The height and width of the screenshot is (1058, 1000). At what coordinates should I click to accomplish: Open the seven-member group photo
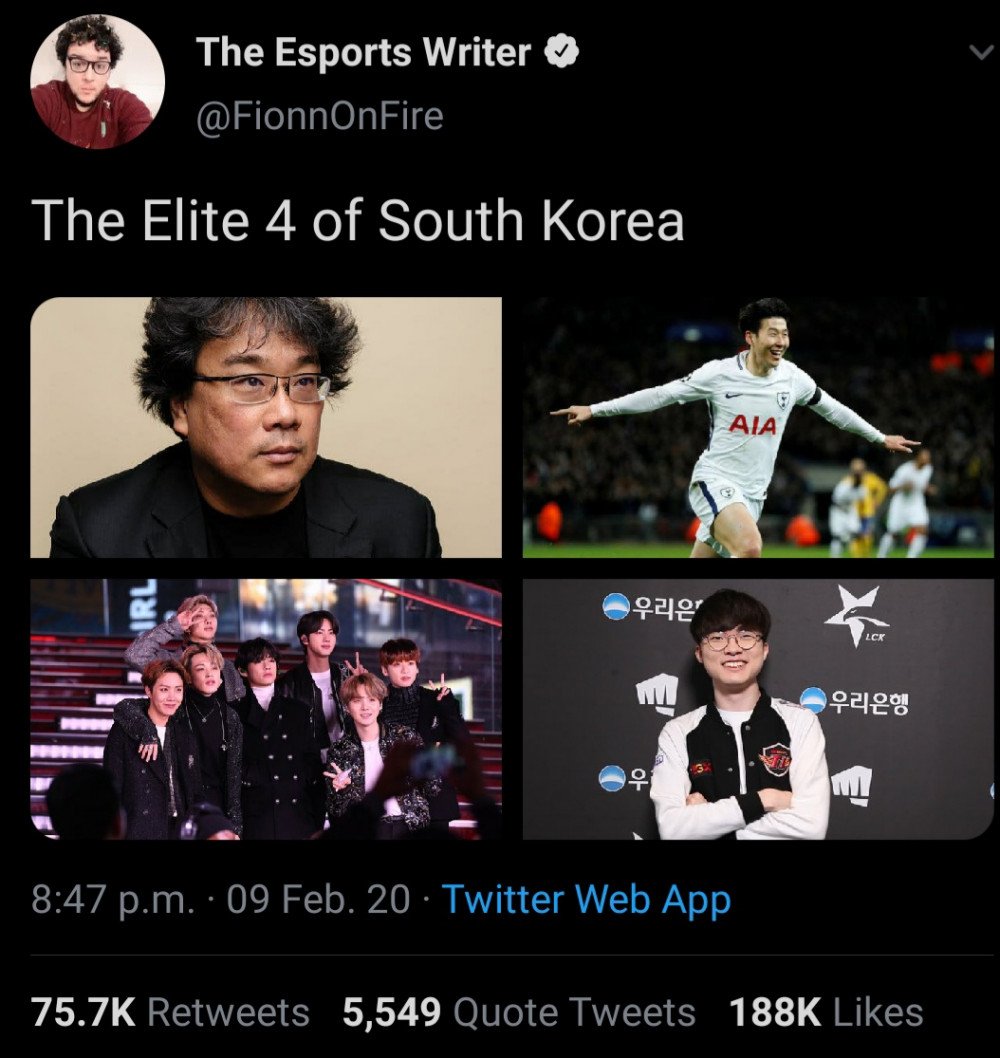click(266, 709)
